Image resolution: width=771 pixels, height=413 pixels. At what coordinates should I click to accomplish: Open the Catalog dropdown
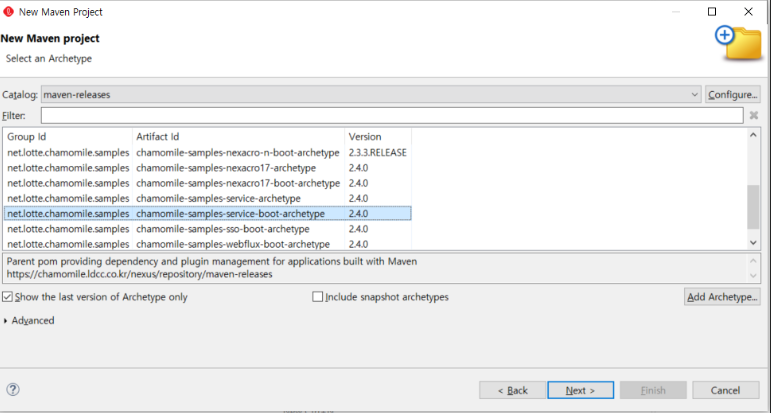(694, 94)
